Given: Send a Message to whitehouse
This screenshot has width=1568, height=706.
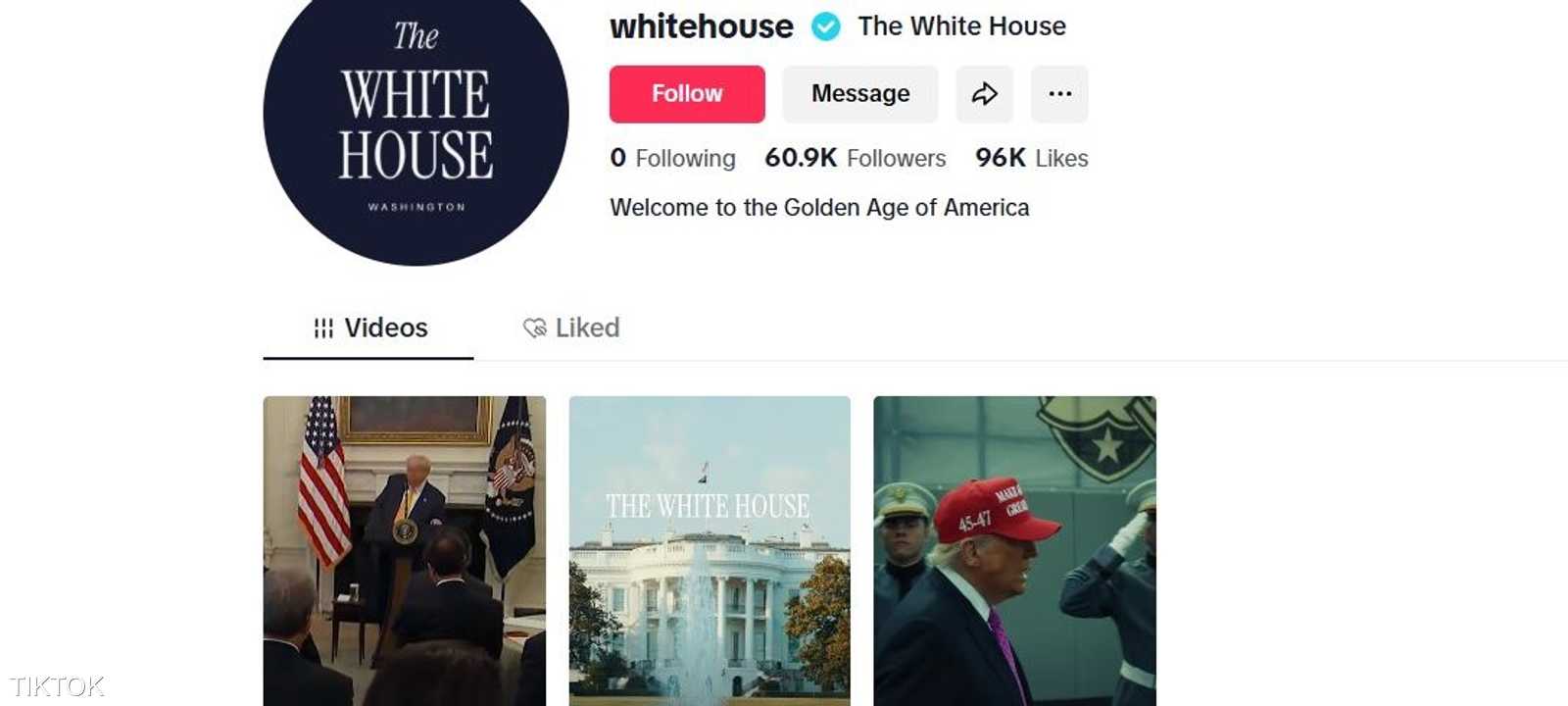Looking at the screenshot, I should (x=860, y=94).
